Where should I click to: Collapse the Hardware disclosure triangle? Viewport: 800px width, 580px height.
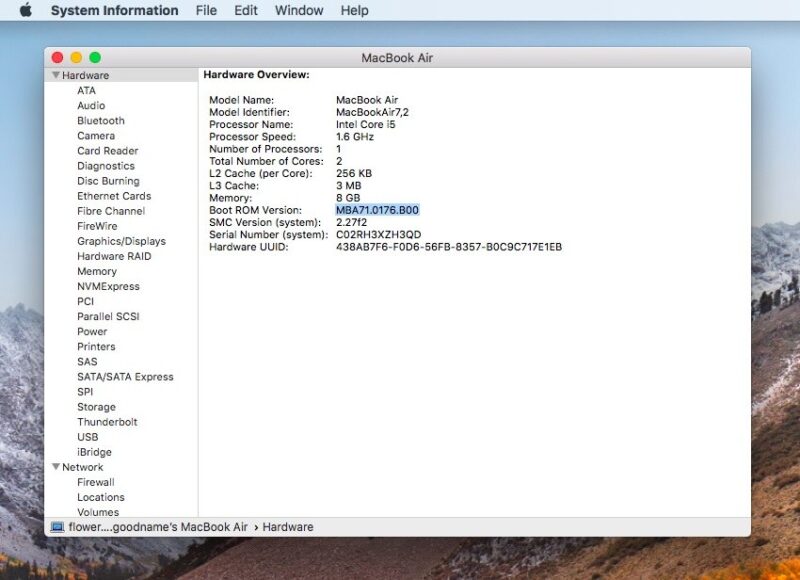click(x=56, y=75)
